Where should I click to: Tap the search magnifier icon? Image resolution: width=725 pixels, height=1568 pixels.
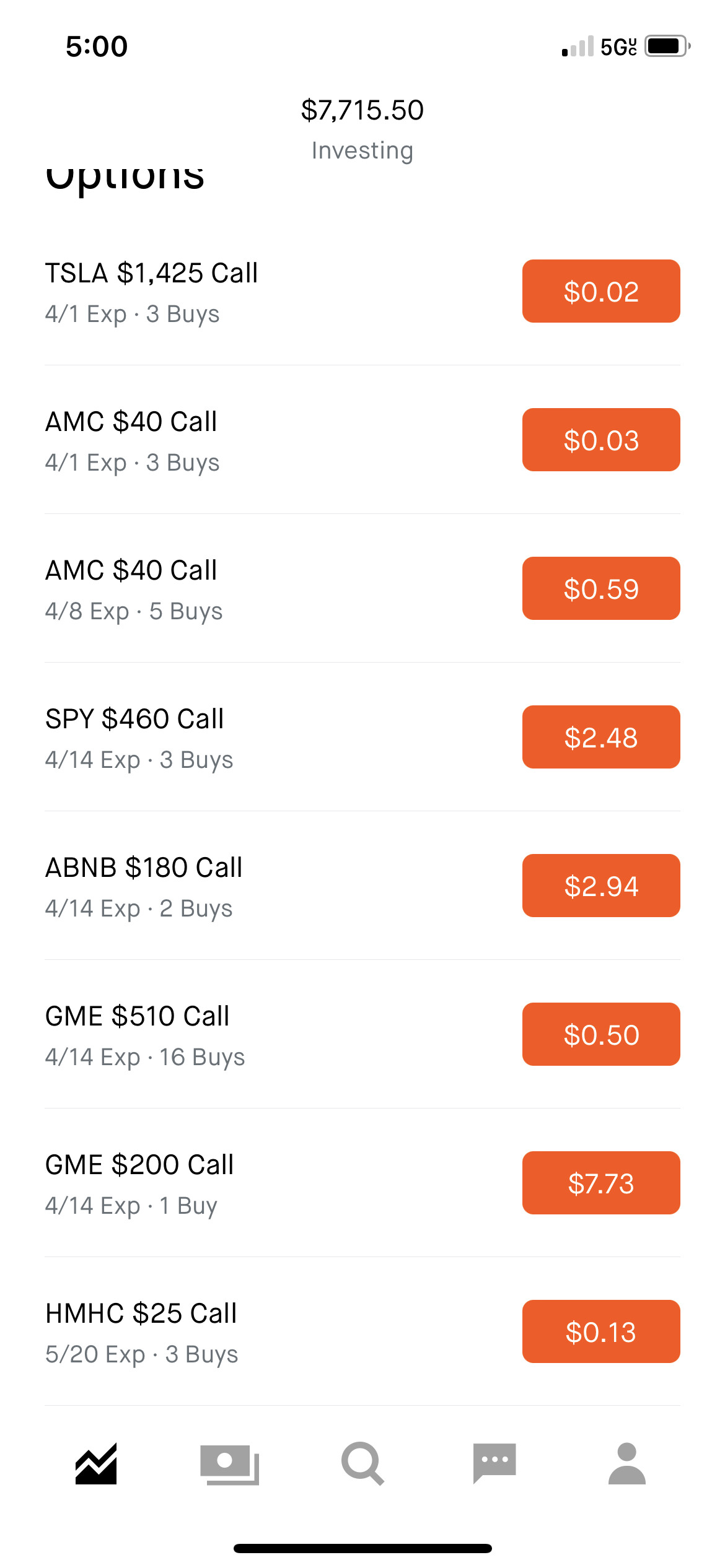pos(362,1464)
